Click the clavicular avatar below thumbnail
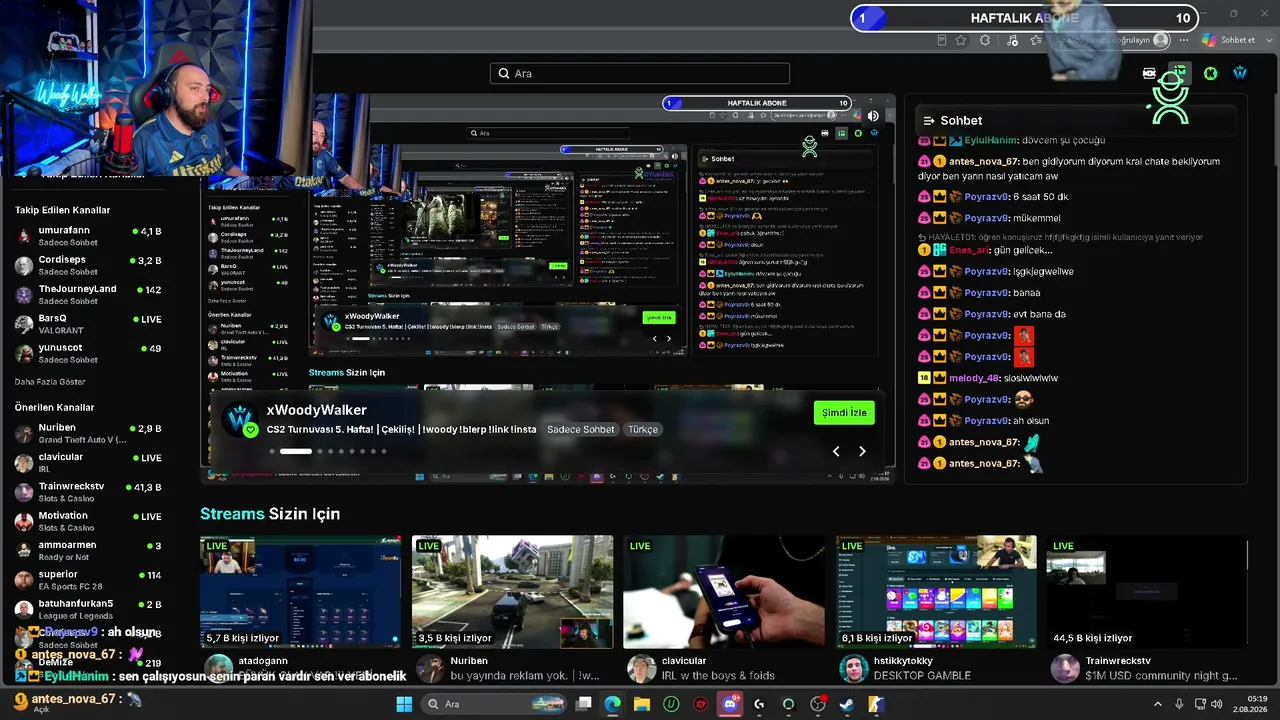The height and width of the screenshot is (720, 1280). (641, 668)
